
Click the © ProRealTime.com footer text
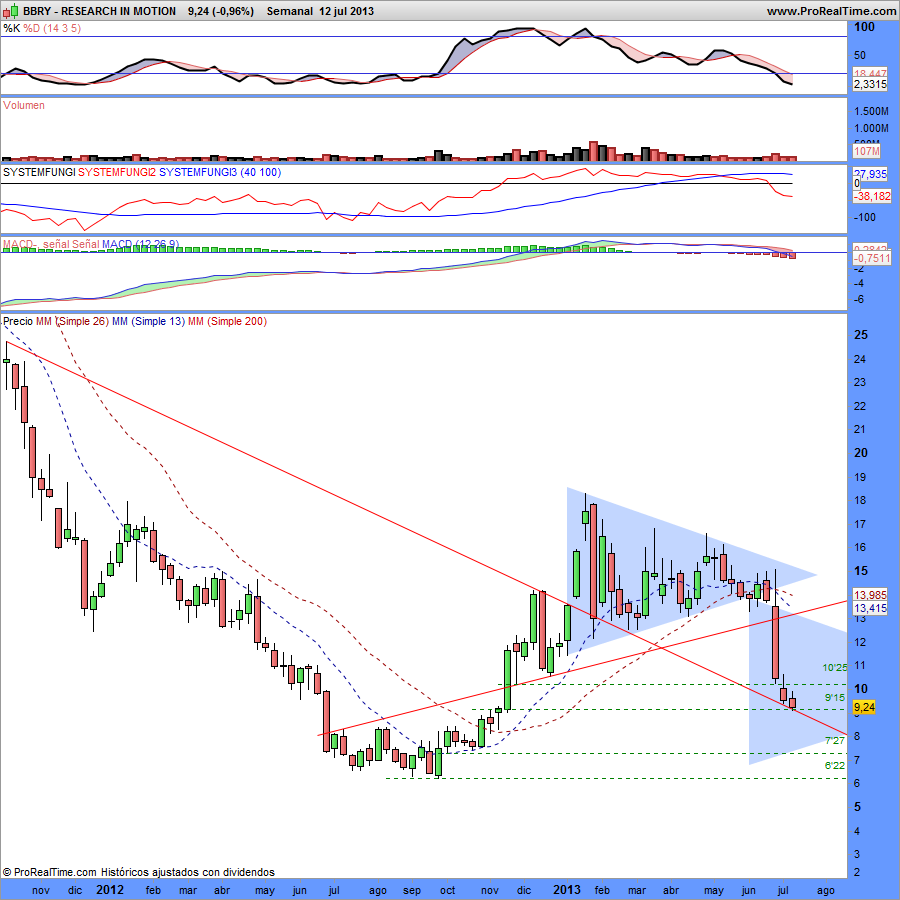click(x=50, y=872)
